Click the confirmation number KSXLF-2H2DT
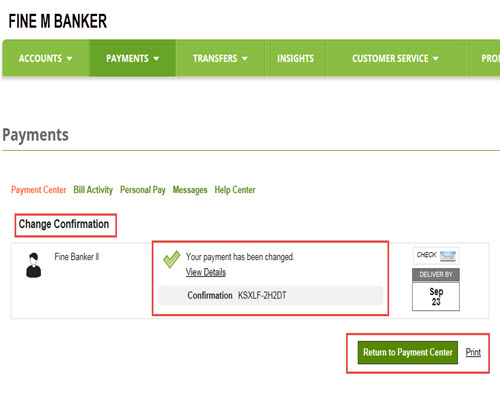 pyautogui.click(x=262, y=295)
